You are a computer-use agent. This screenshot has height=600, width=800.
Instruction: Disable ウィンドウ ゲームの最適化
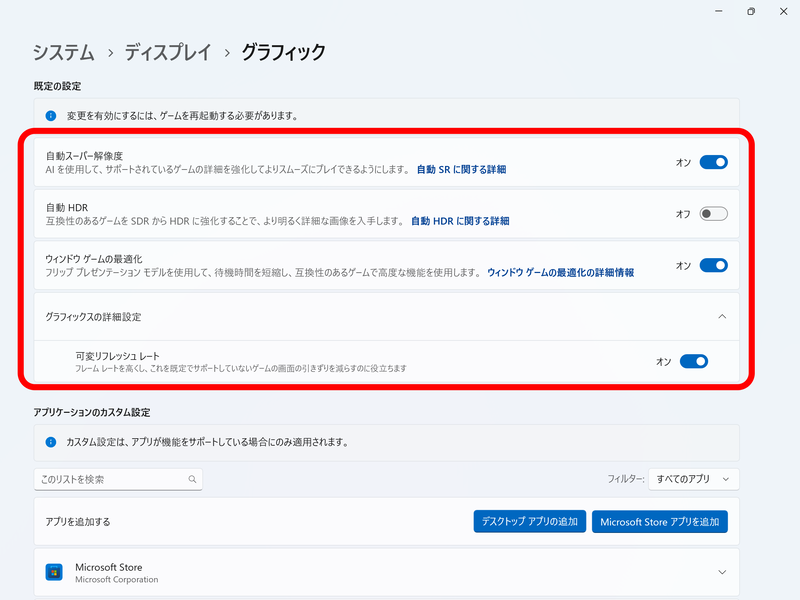712,265
